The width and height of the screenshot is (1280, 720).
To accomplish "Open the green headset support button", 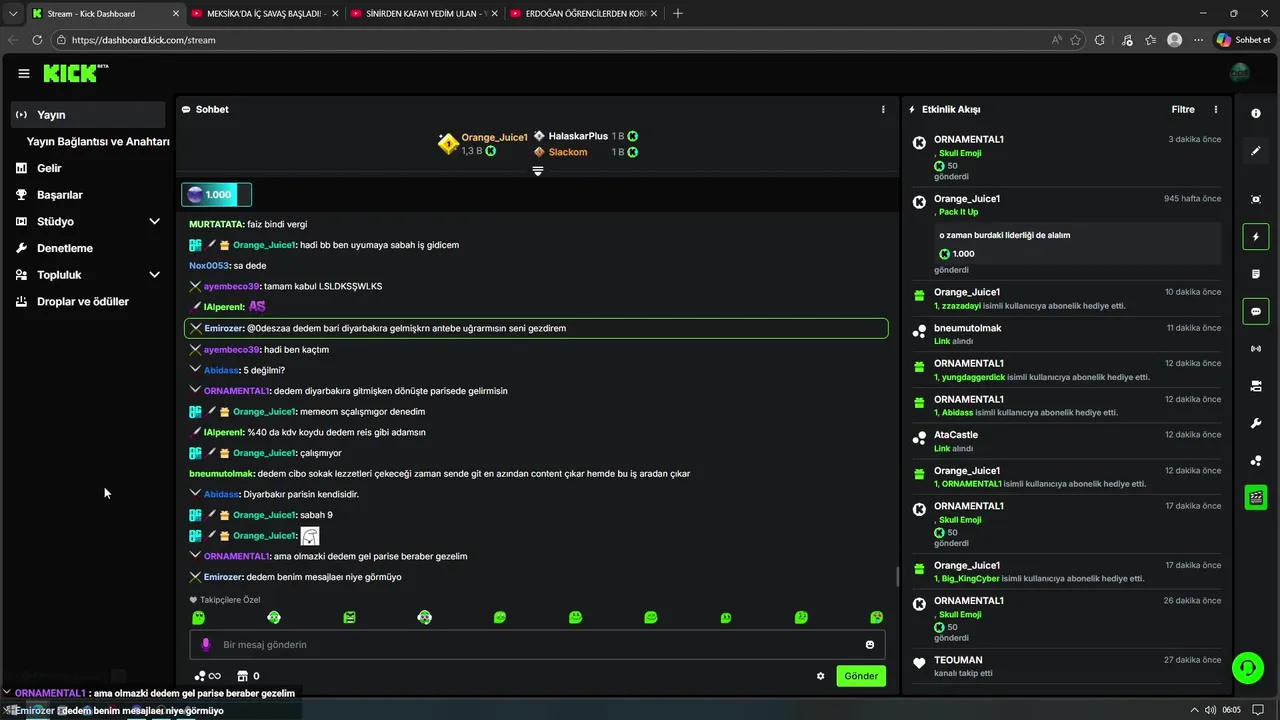I will (1247, 668).
